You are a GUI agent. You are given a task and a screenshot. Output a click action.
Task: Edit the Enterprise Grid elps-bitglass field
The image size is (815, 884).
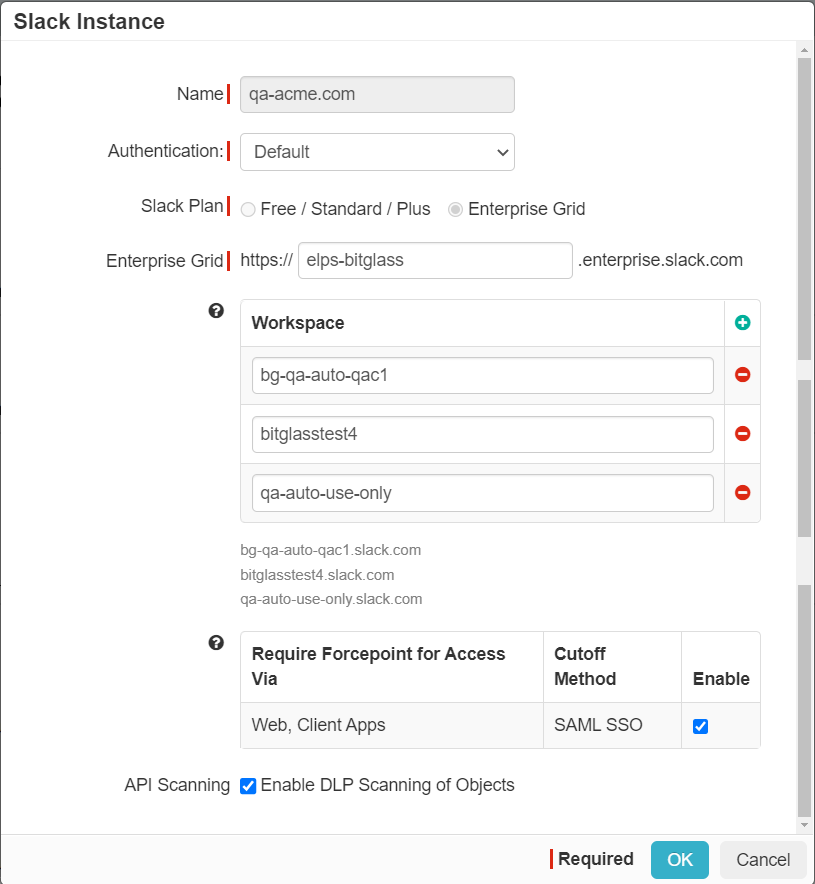coord(435,260)
